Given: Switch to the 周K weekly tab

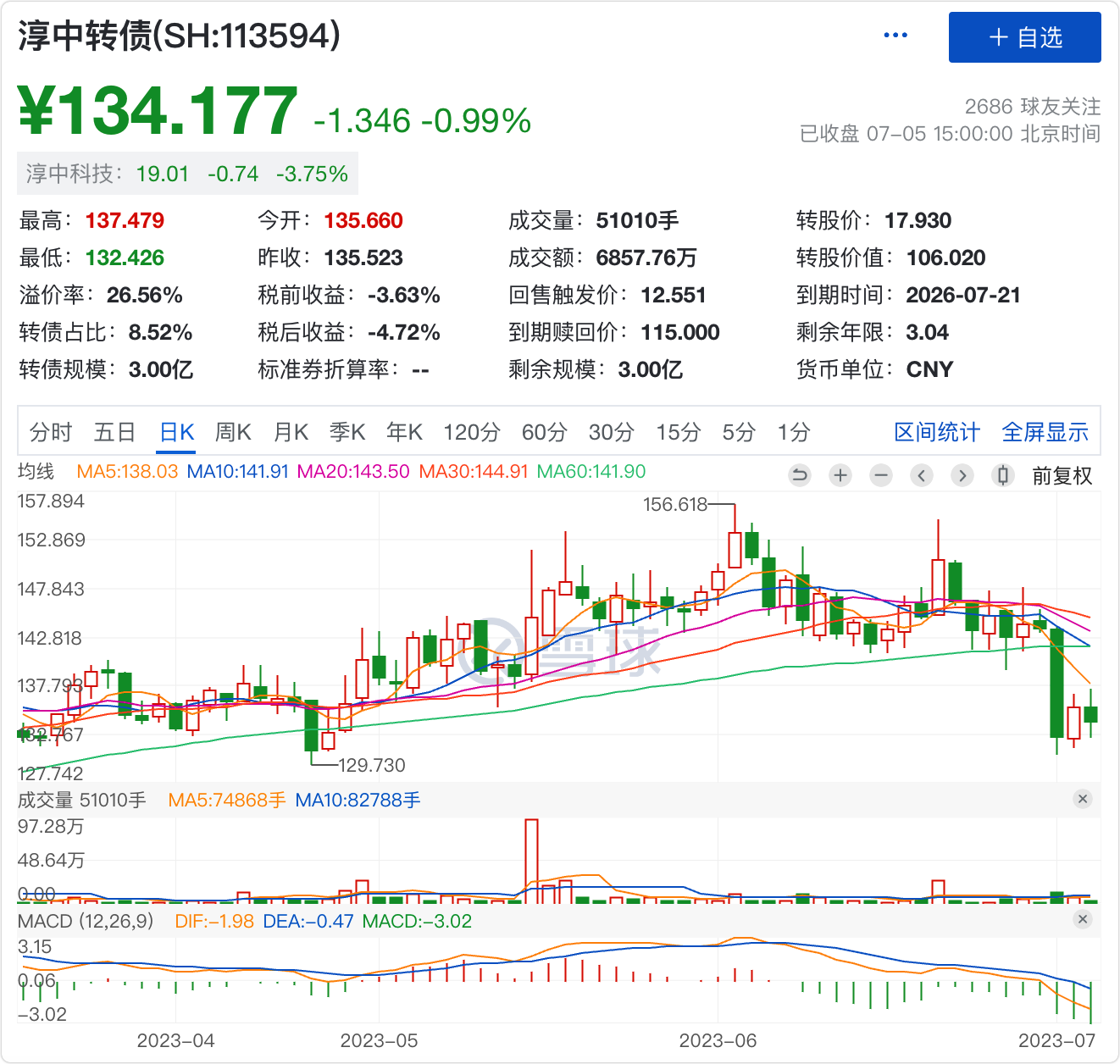Looking at the screenshot, I should click(x=232, y=432).
